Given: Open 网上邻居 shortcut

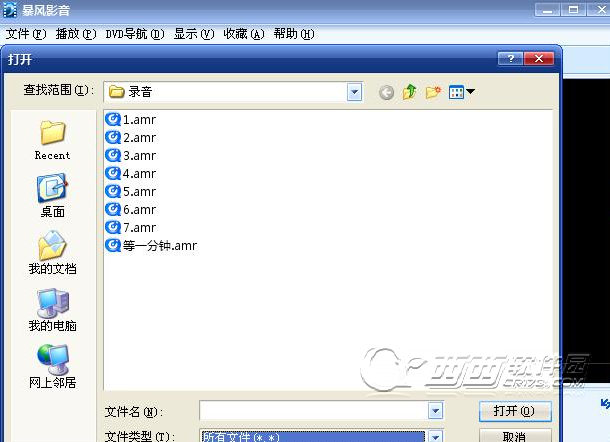Looking at the screenshot, I should pyautogui.click(x=53, y=367).
